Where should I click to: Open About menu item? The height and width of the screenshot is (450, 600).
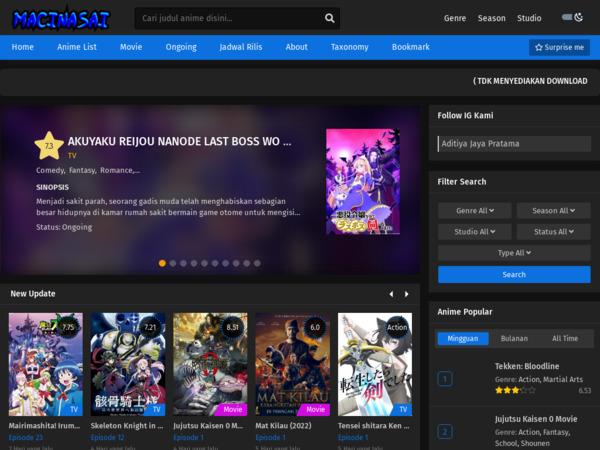[x=296, y=47]
